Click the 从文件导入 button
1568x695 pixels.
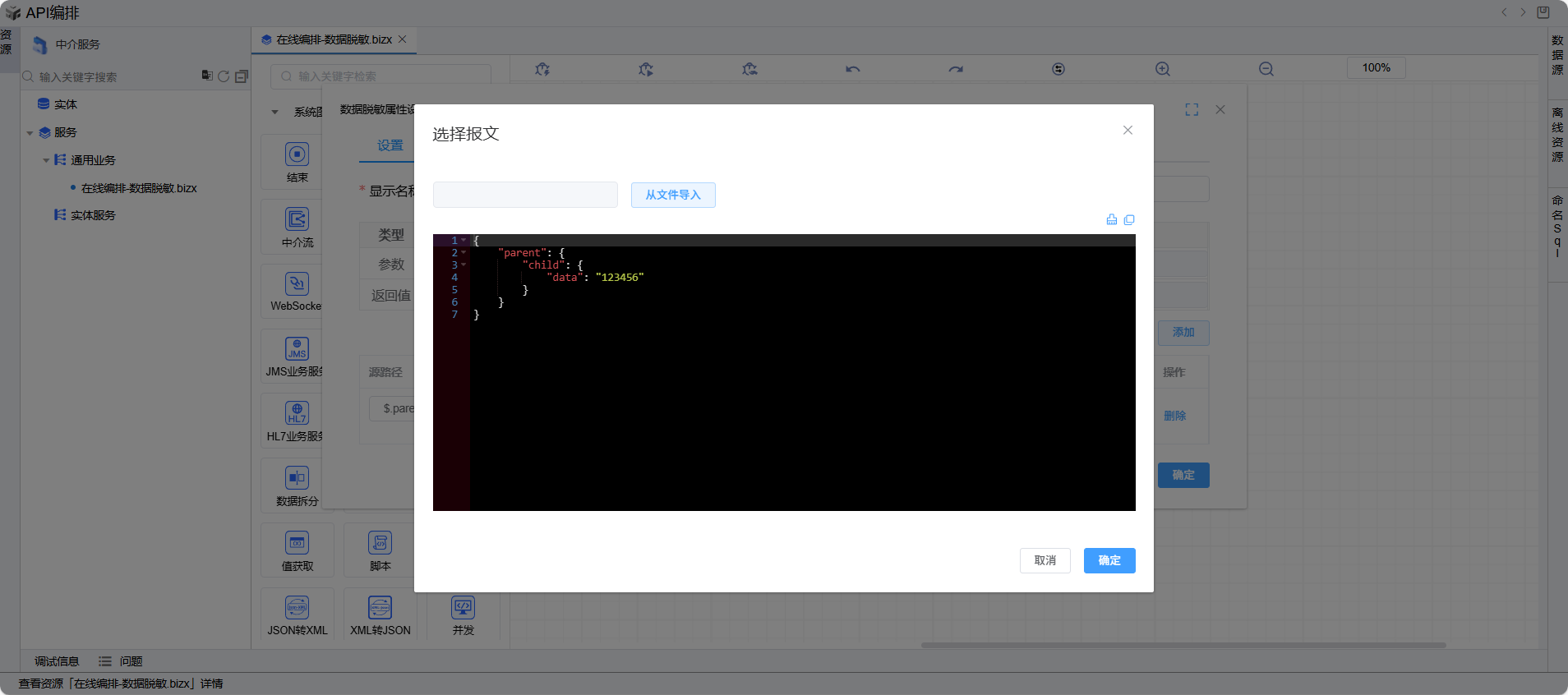pyautogui.click(x=672, y=195)
